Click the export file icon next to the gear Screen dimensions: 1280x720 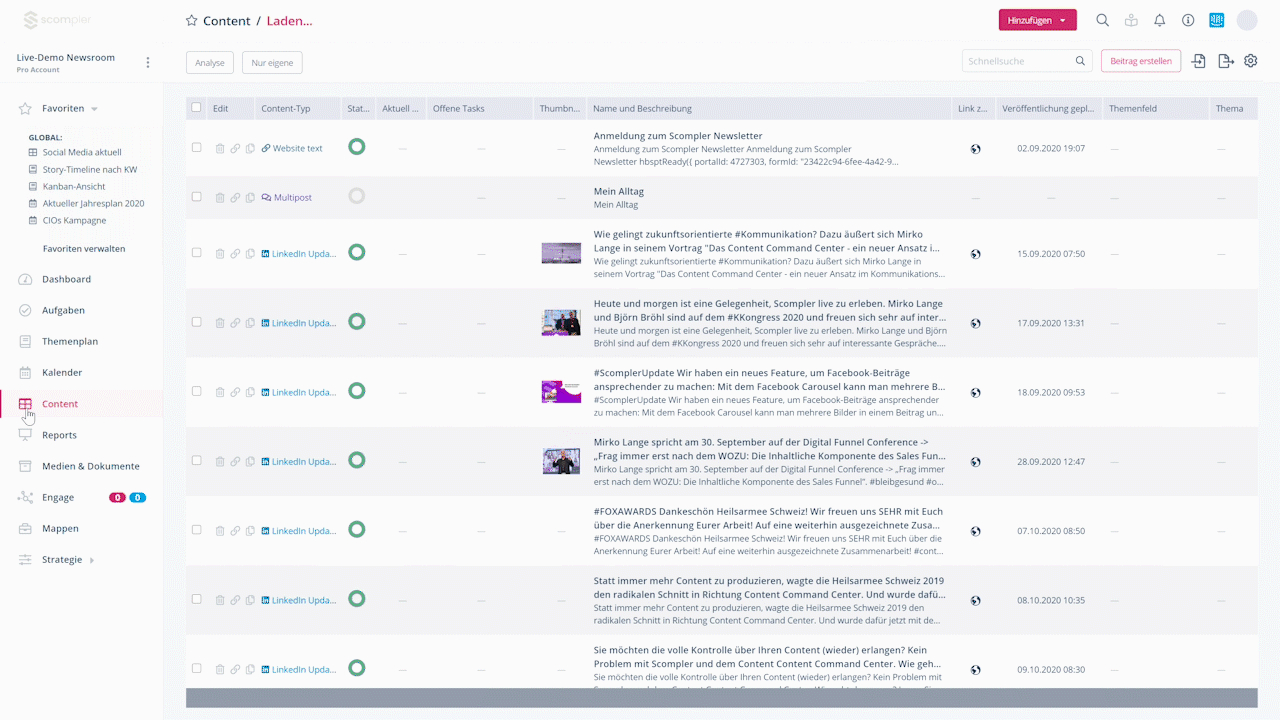[x=1226, y=61]
